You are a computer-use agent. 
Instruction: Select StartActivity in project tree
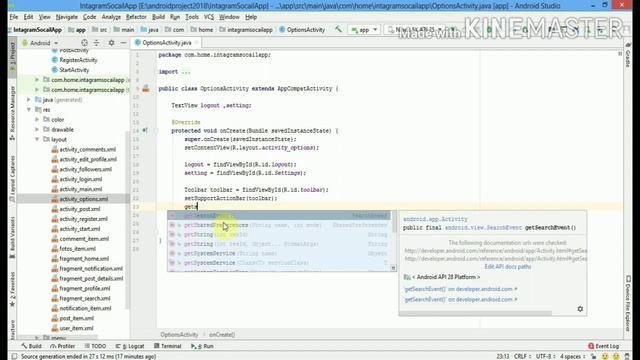74,70
